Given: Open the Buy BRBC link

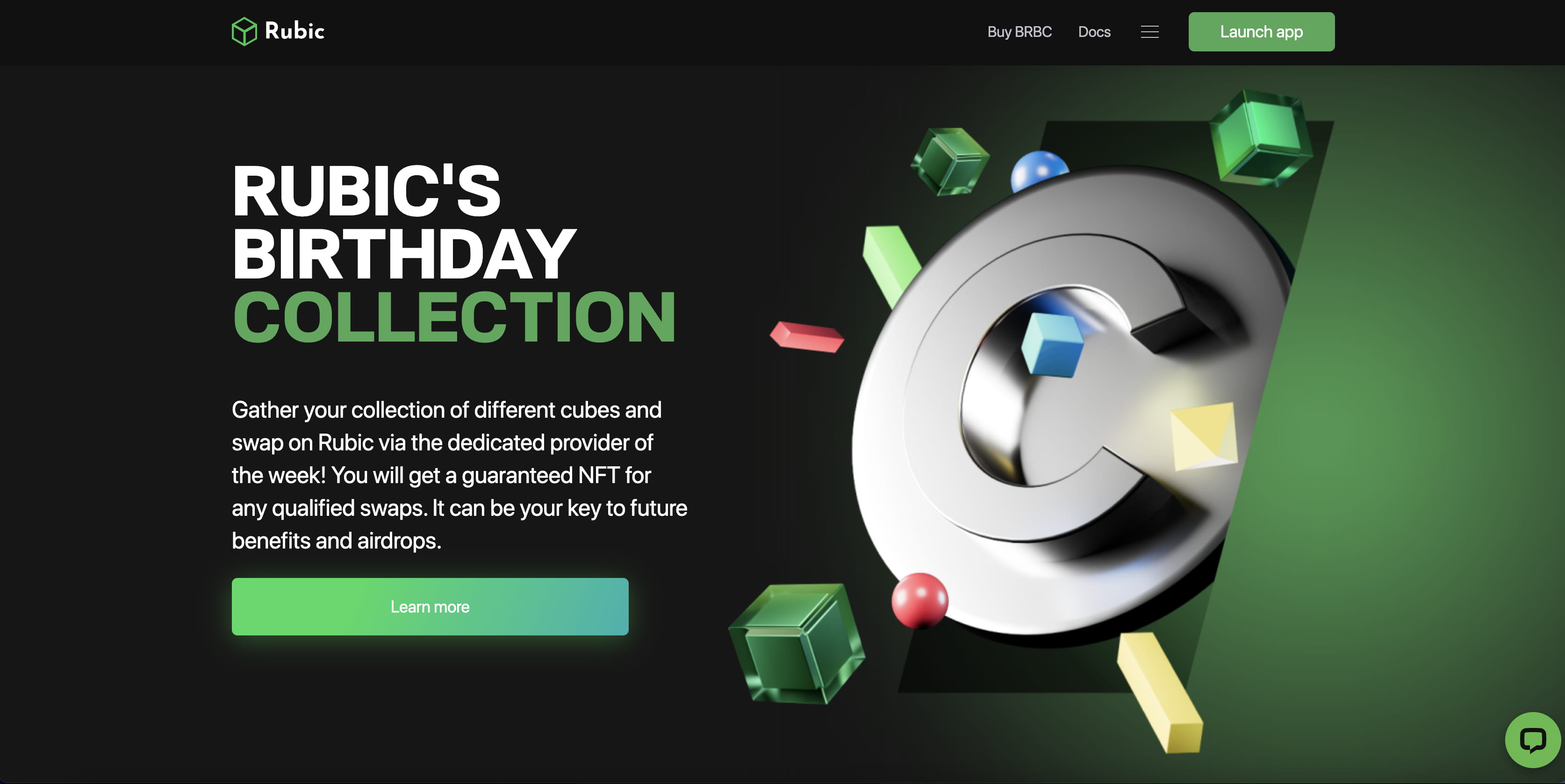Looking at the screenshot, I should [1019, 32].
